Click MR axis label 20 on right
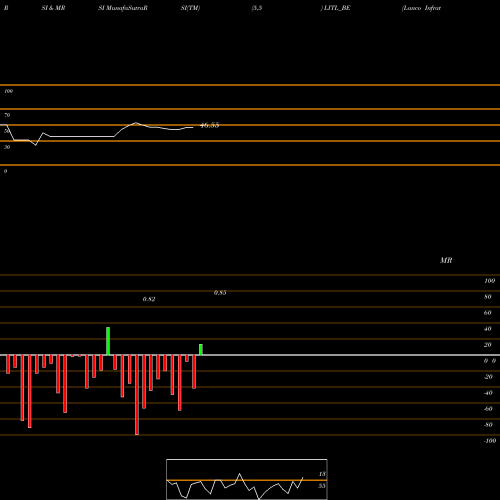Viewport: 500px width, 500px height. point(488,345)
